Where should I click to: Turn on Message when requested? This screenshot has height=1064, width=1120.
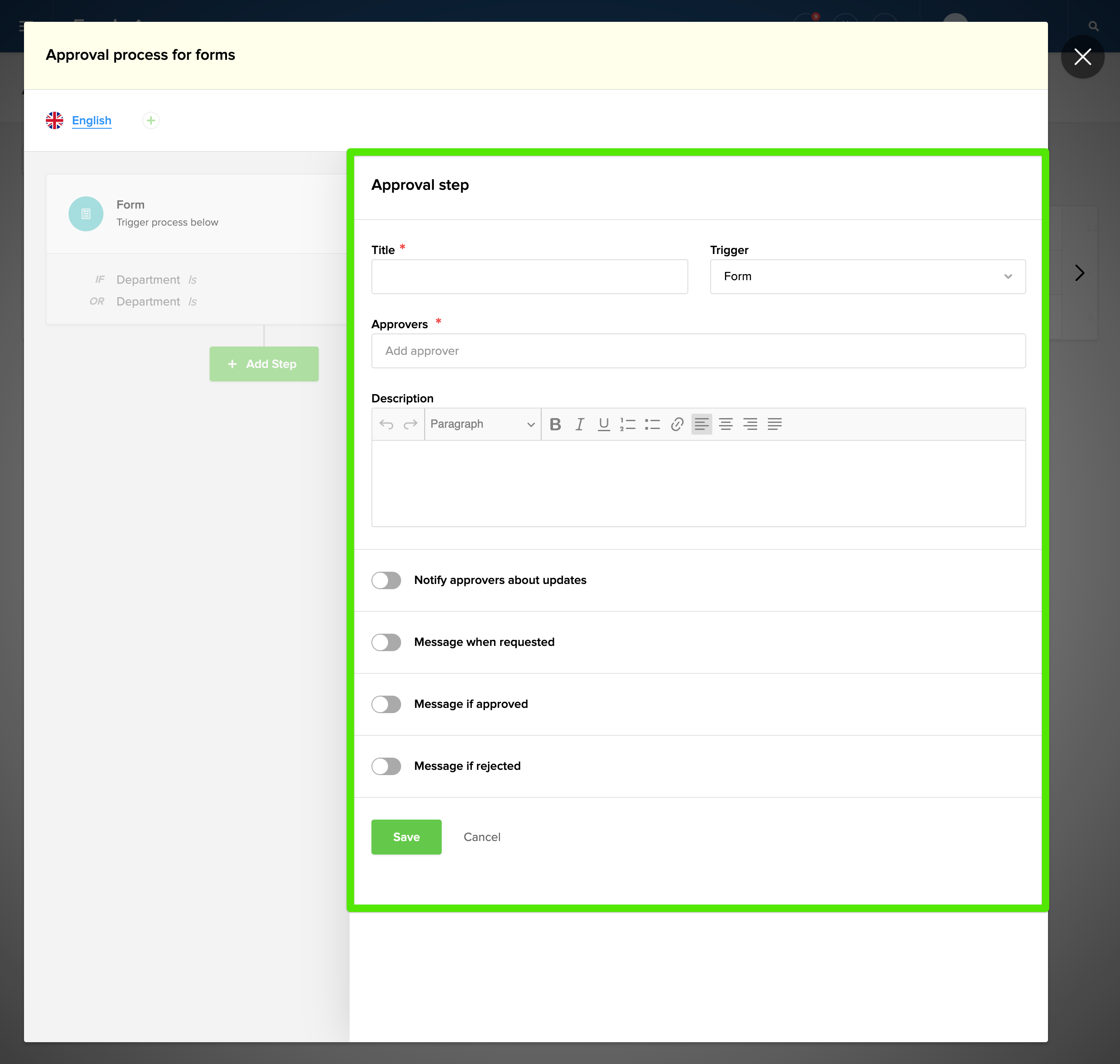(386, 642)
